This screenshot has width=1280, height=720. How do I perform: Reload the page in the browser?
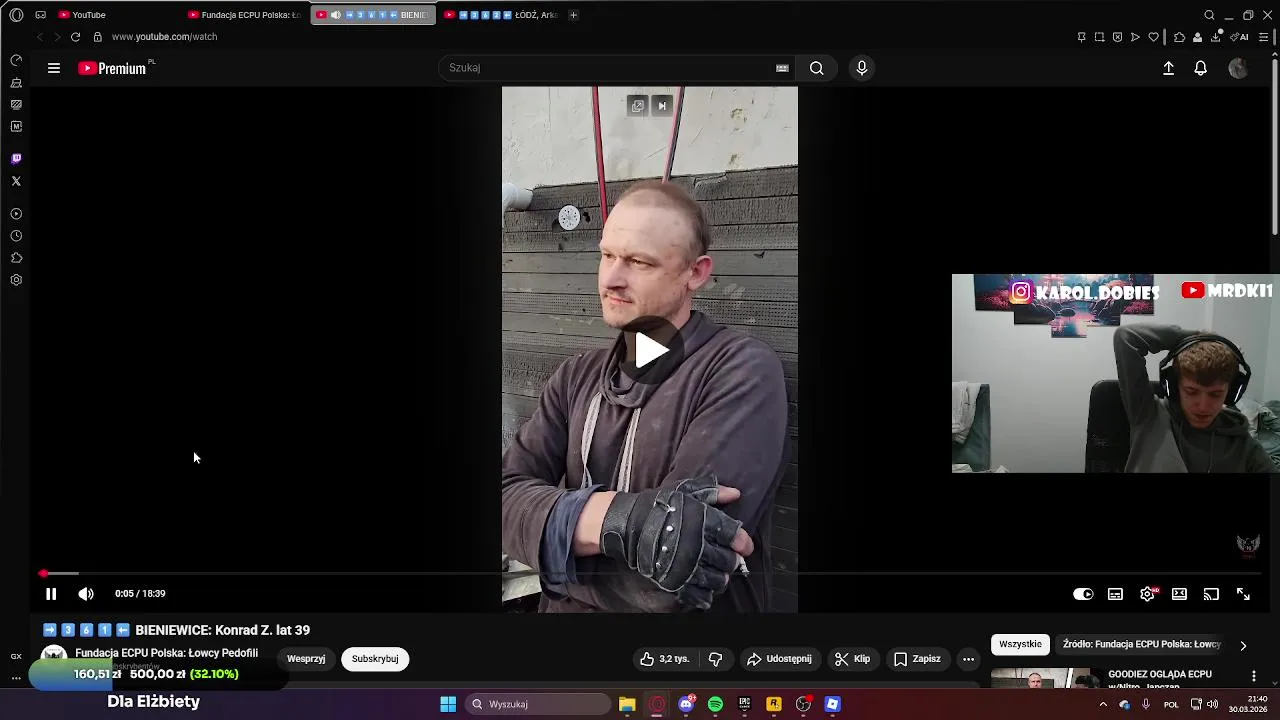tap(75, 37)
